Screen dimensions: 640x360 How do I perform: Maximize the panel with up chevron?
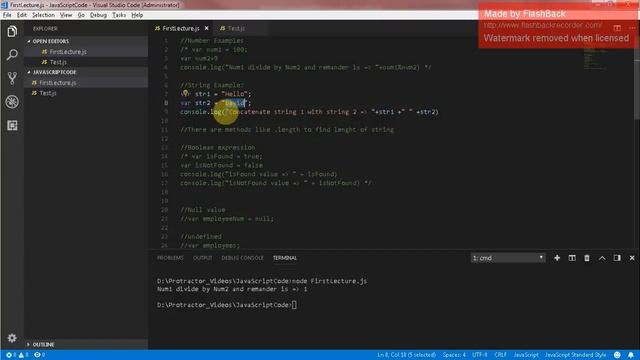602,258
